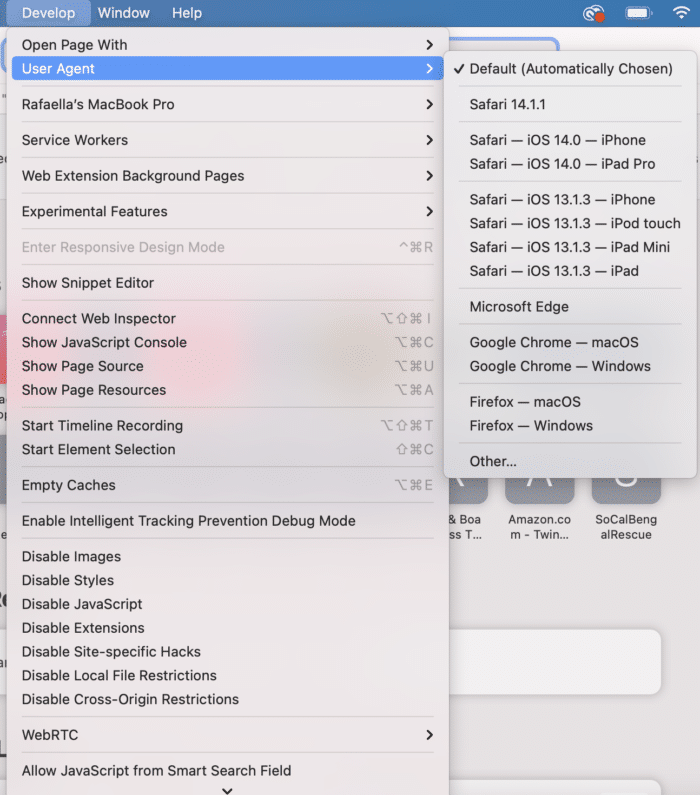This screenshot has width=700, height=795.
Task: Select Microsoft Edge user agent
Action: click(x=570, y=306)
